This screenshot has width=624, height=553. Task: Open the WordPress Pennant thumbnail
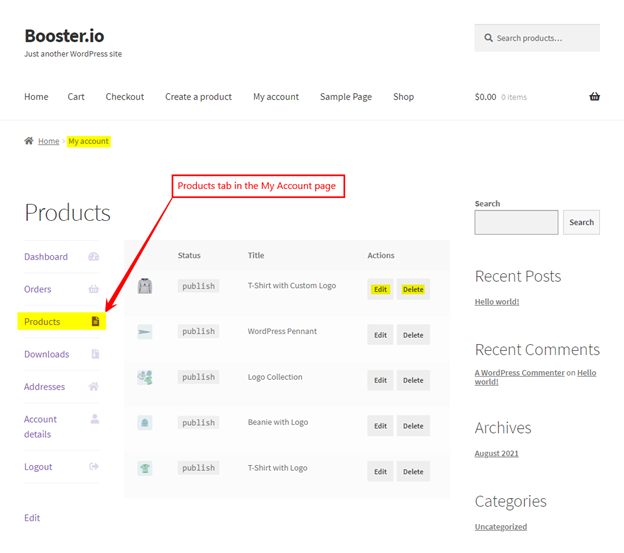[145, 331]
